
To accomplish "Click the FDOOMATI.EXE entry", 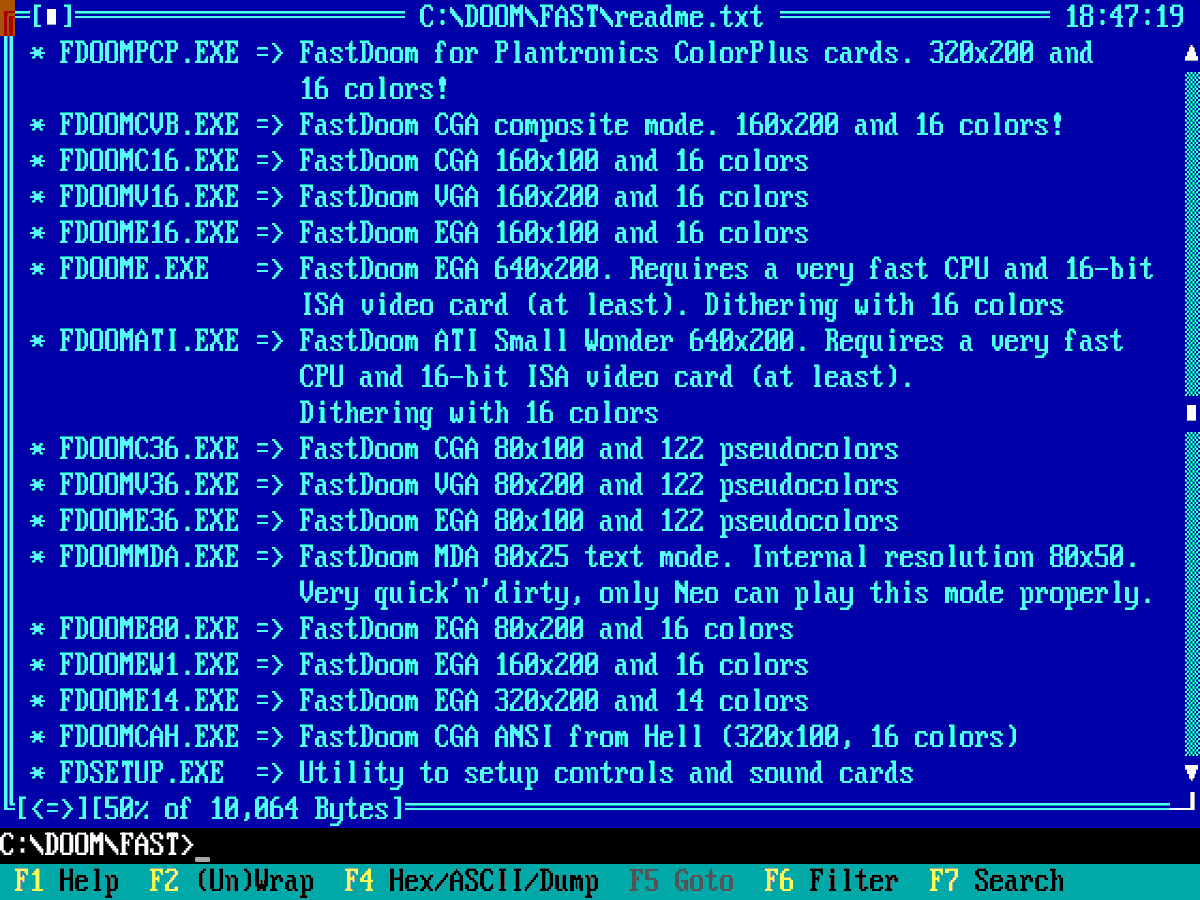I will coord(150,340).
